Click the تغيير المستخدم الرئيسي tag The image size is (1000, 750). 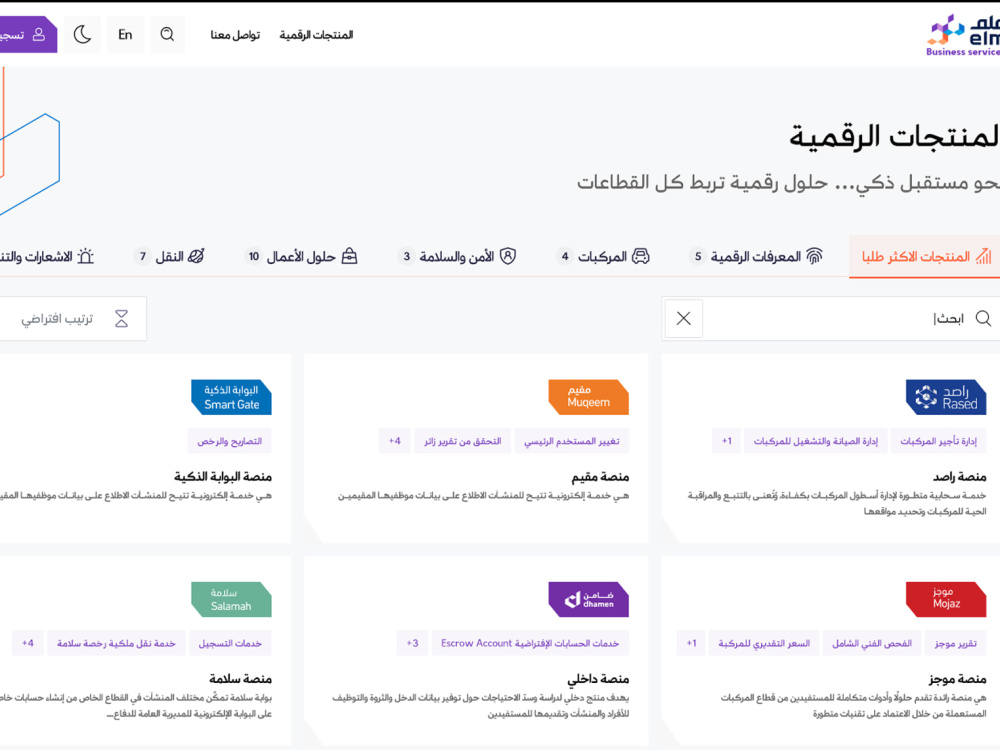coord(572,441)
